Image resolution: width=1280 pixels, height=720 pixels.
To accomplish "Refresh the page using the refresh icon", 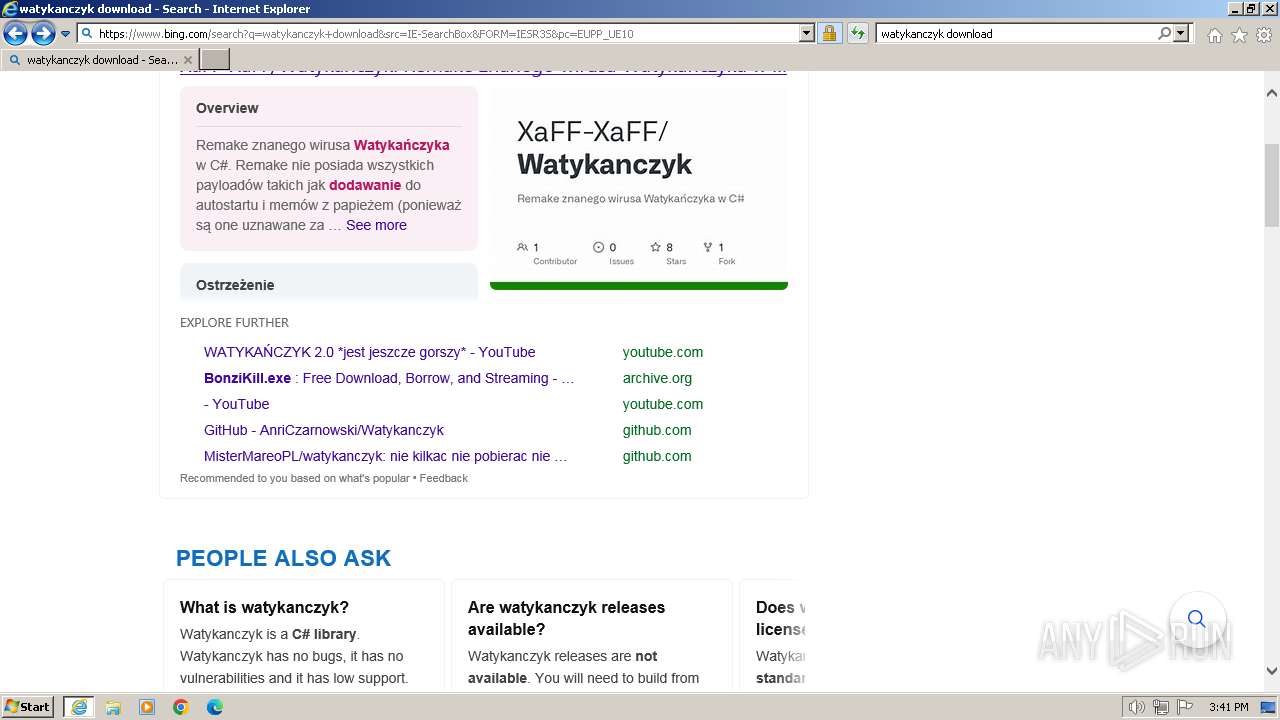I will [x=858, y=33].
